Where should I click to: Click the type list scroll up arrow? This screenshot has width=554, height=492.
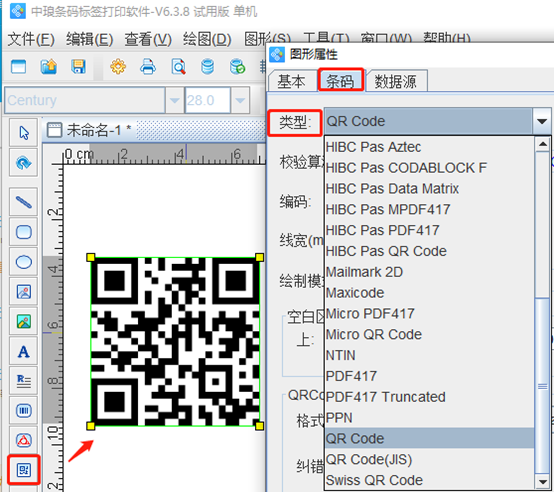click(542, 144)
